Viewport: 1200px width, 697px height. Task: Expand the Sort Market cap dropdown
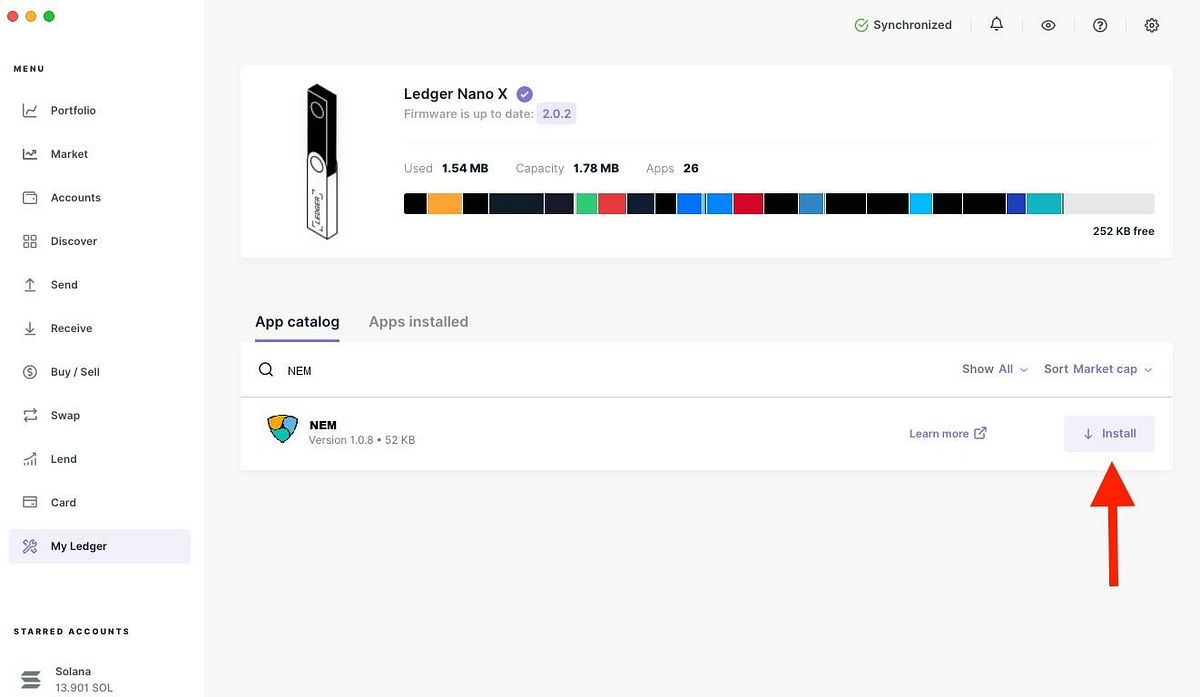(x=1098, y=369)
